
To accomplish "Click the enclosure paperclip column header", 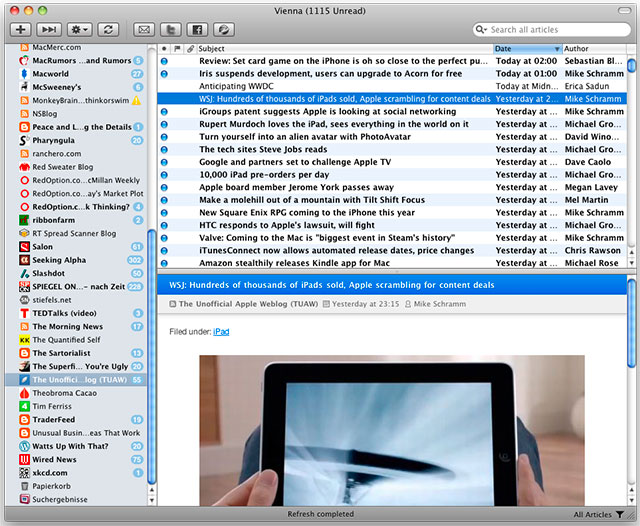I will [x=190, y=49].
